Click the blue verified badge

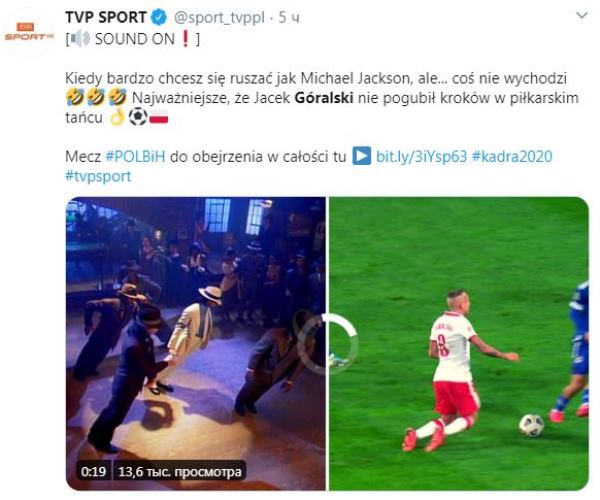pyautogui.click(x=159, y=18)
